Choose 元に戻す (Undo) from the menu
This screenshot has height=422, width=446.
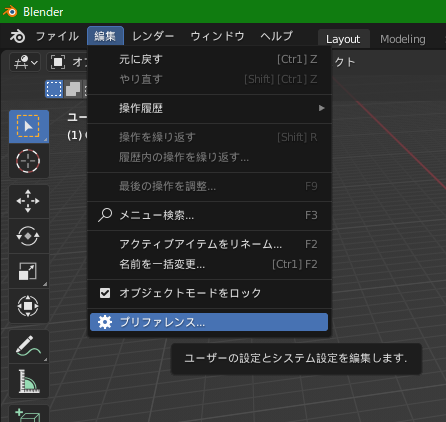(x=209, y=59)
